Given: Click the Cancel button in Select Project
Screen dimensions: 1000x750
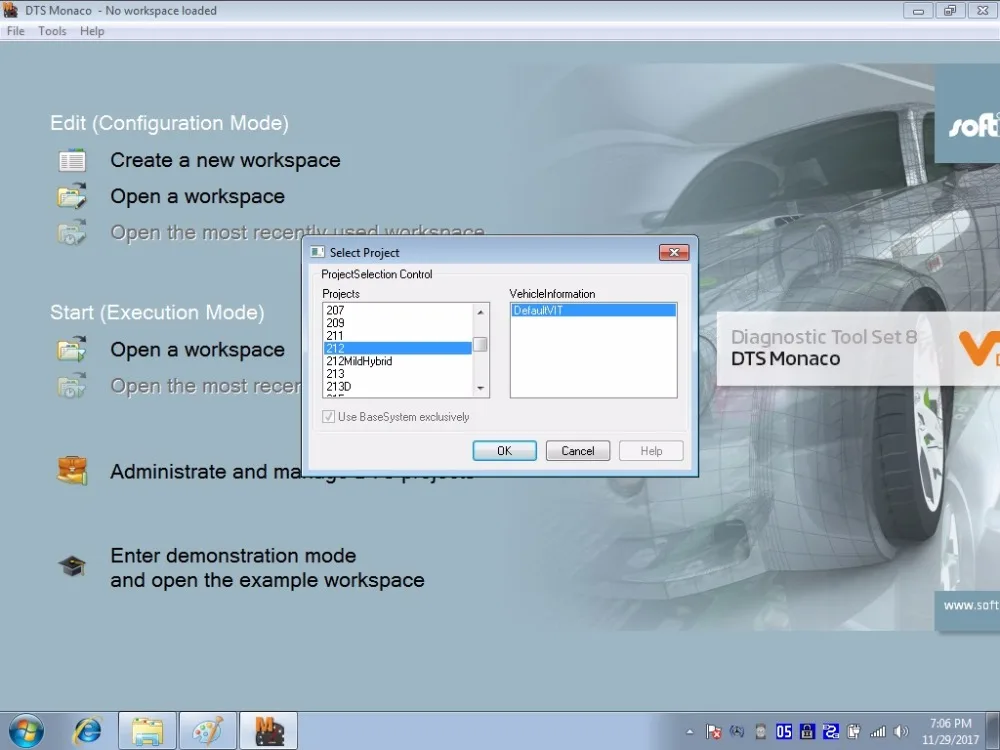Looking at the screenshot, I should 578,451.
